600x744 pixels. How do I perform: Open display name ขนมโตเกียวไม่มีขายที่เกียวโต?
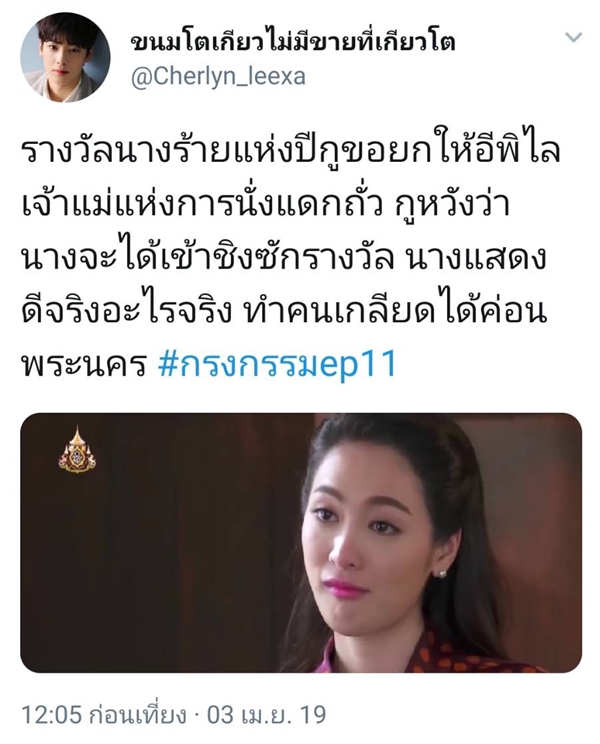click(x=293, y=42)
